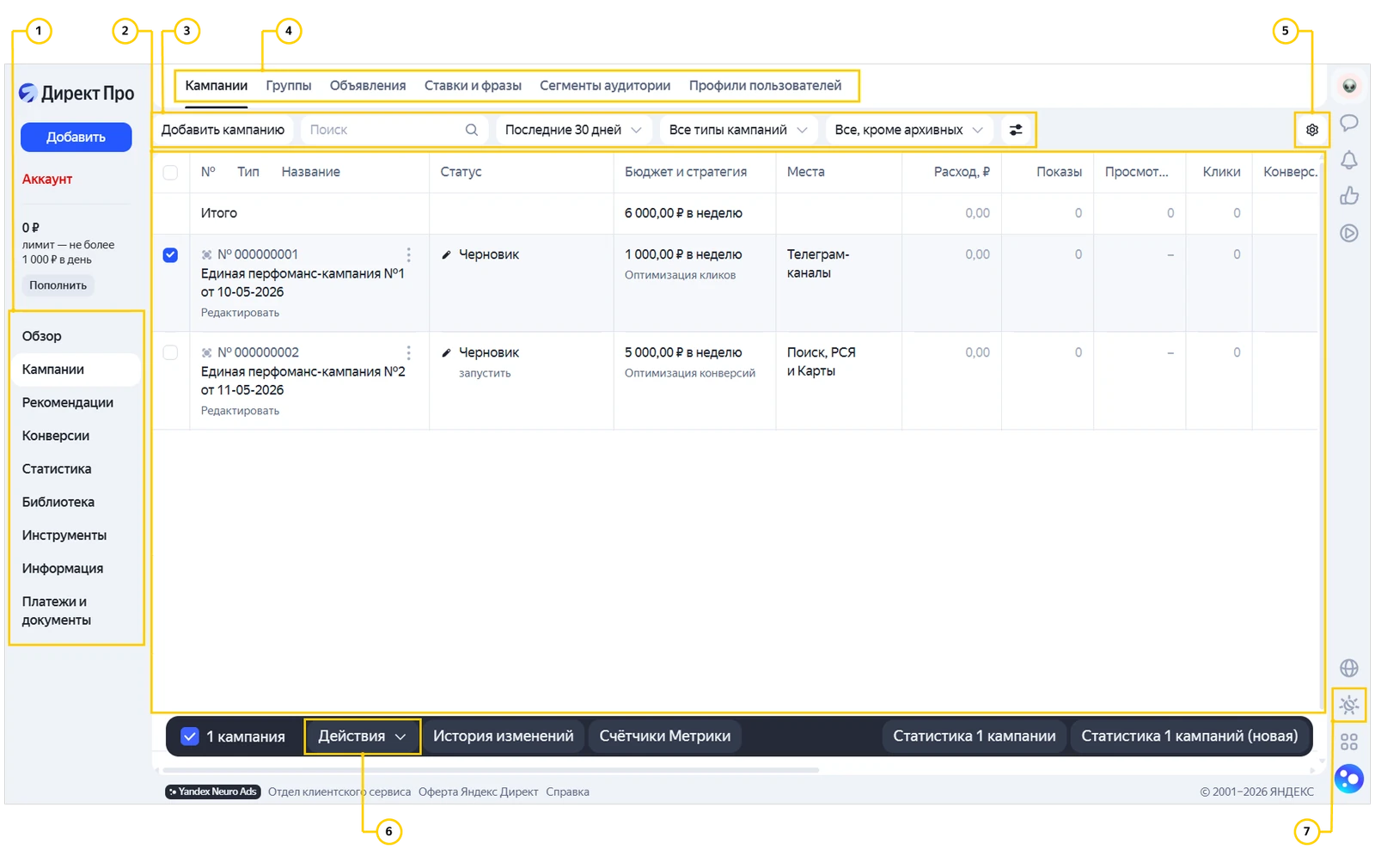Uncheck campaign №000000001 checkbox
Image resolution: width=1375 pixels, height=868 pixels.
pos(170,255)
